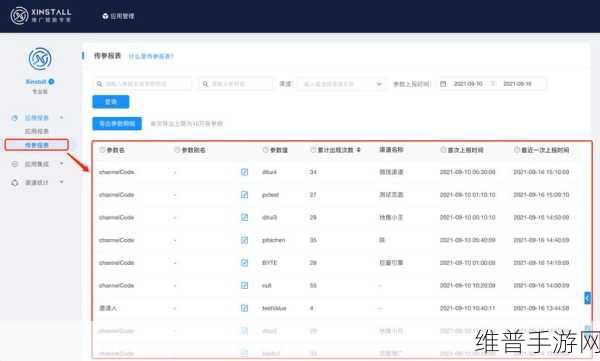Click edit icon in the ditui3 row
The height and width of the screenshot is (361, 600).
[245, 217]
